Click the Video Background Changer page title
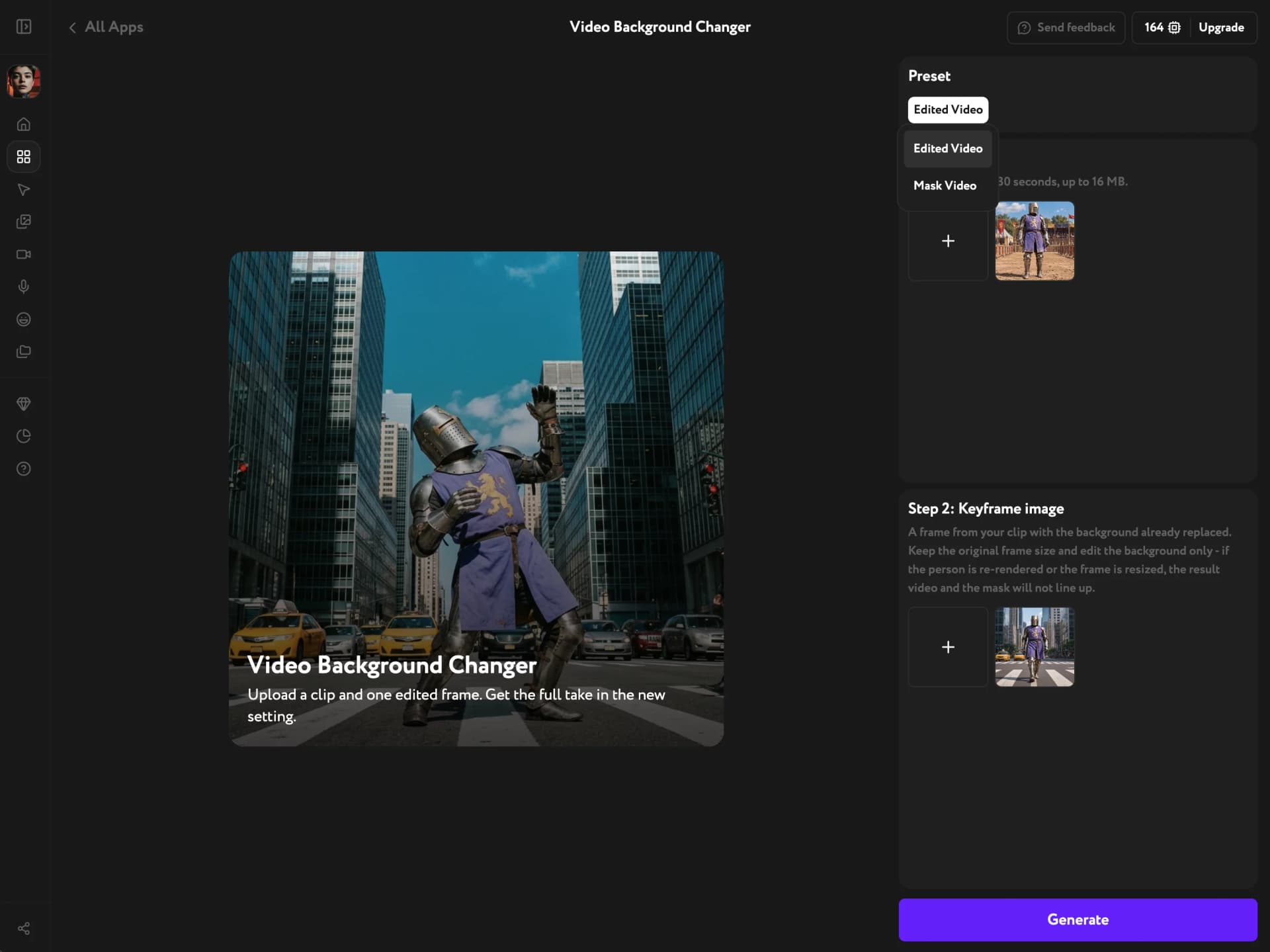Screen dimensions: 1270x952 pos(659,27)
